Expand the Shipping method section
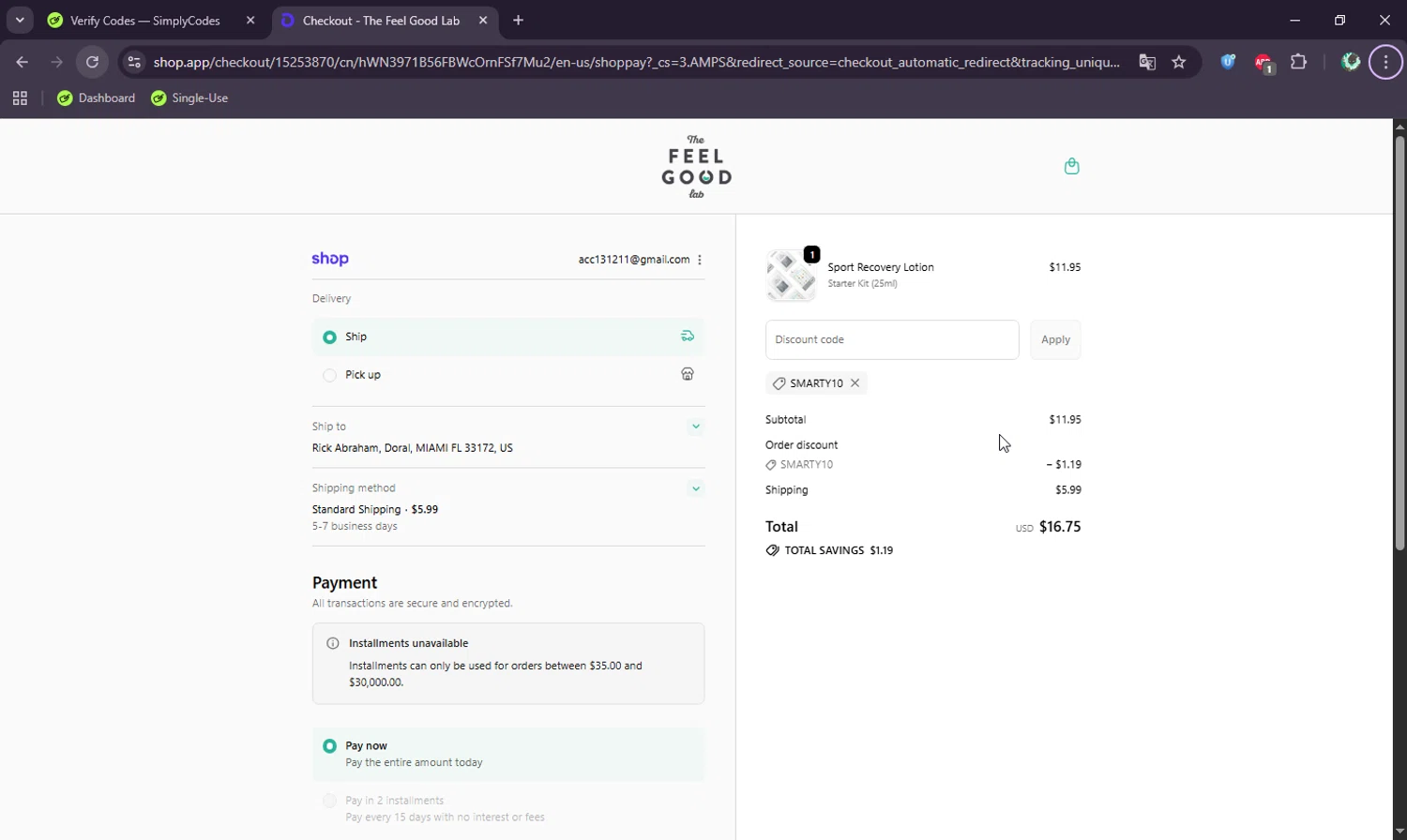Image resolution: width=1407 pixels, height=840 pixels. coord(696,488)
